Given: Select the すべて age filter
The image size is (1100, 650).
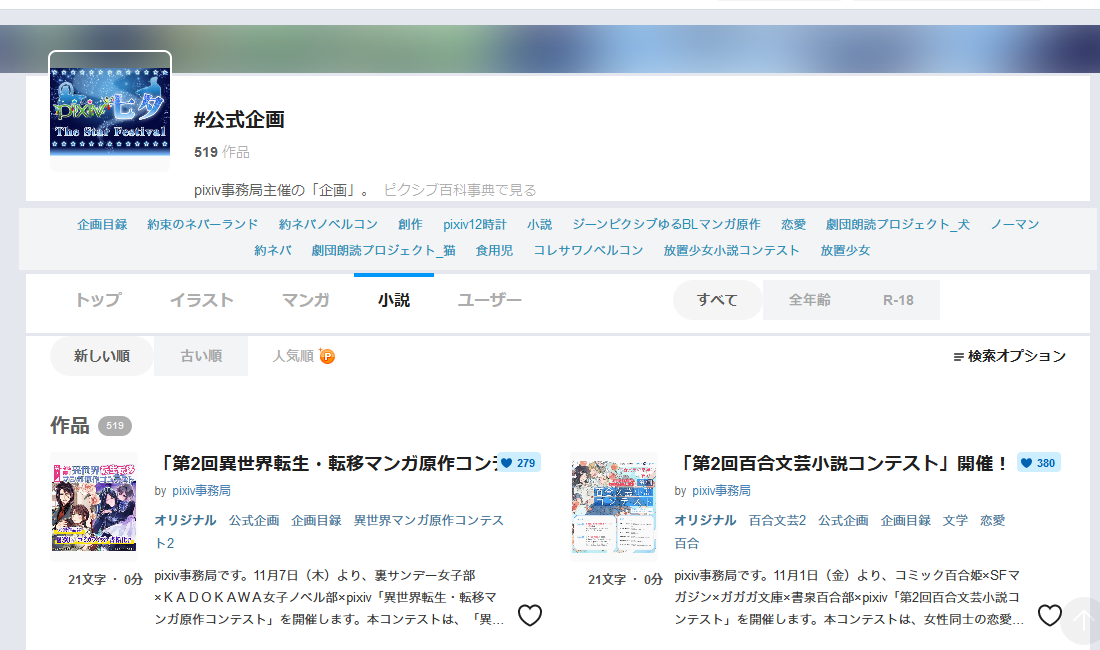Looking at the screenshot, I should coord(718,300).
